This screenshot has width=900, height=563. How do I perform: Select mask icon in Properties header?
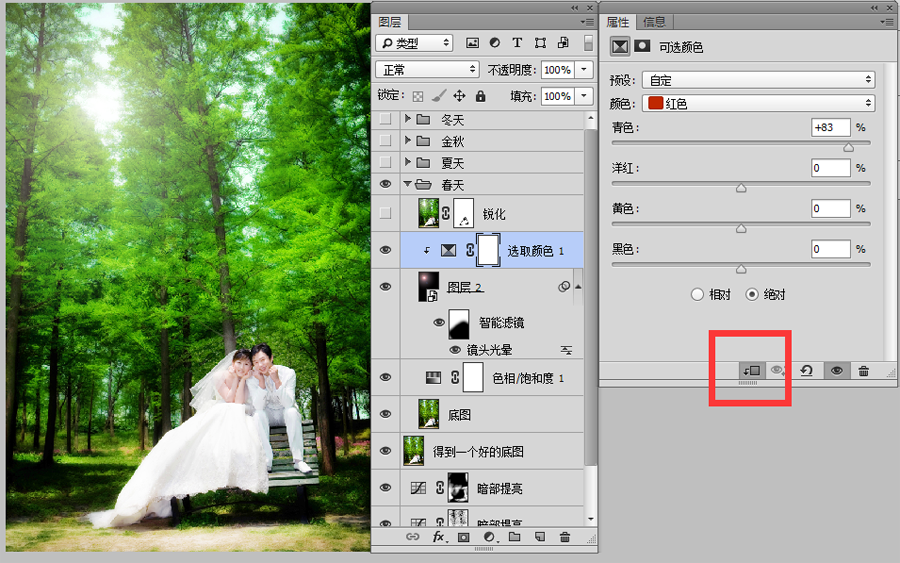(x=642, y=46)
